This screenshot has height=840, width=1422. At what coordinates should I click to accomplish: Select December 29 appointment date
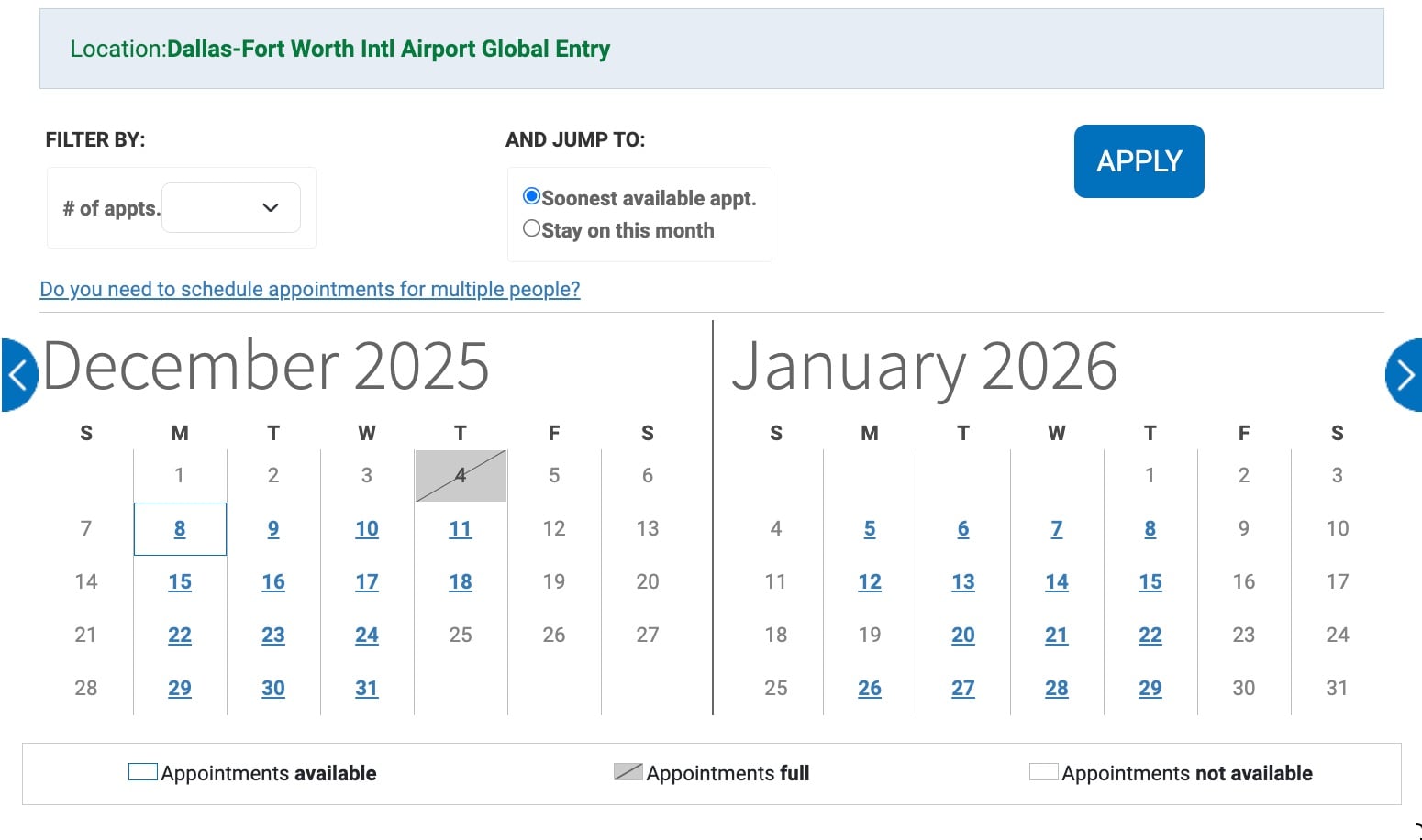180,688
